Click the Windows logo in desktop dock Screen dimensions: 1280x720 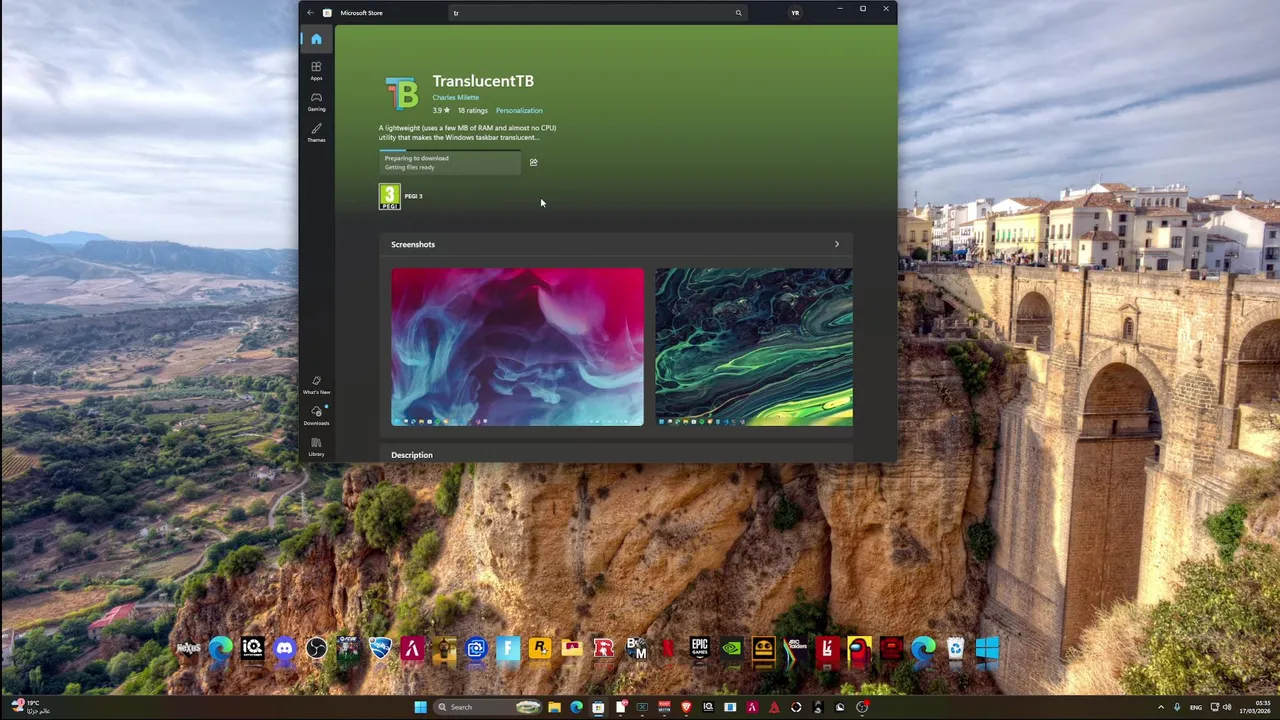coord(987,649)
